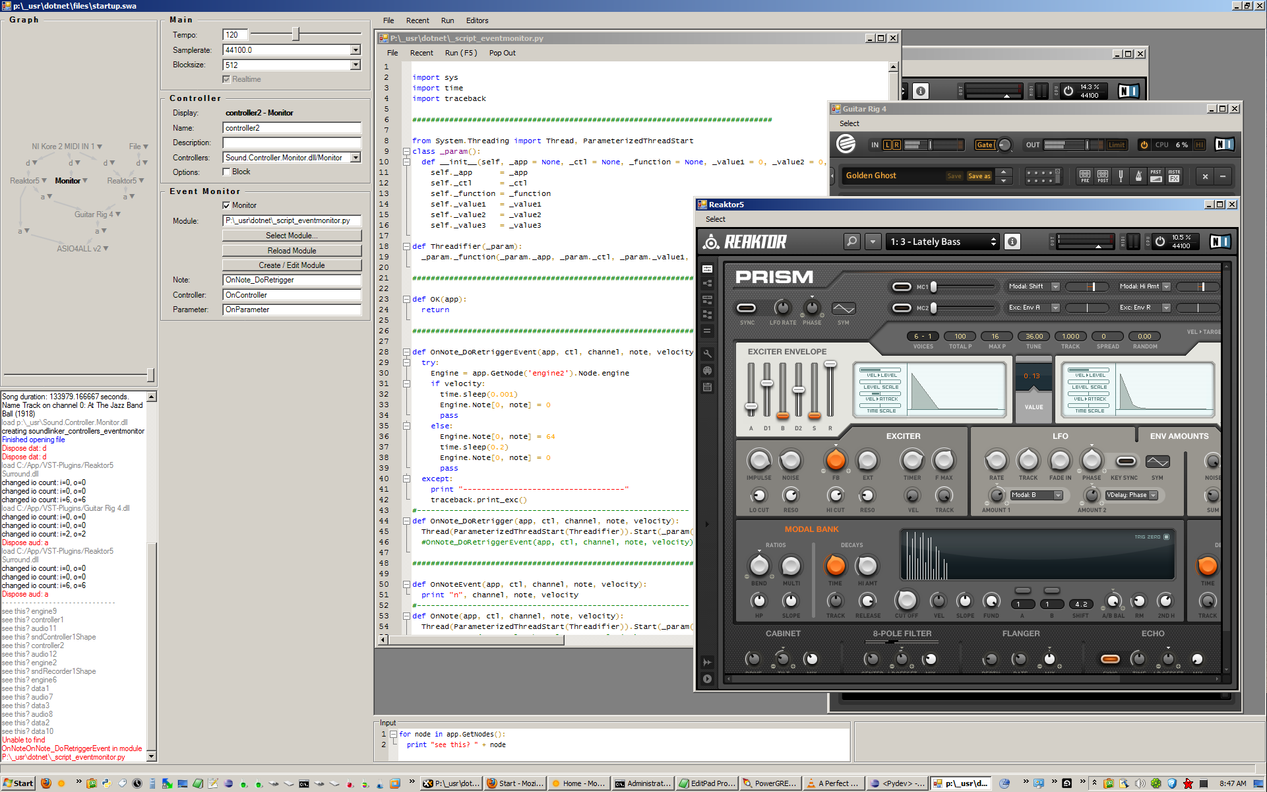This screenshot has height=792, width=1267.
Task: Open script editor Pop Out menu
Action: [x=502, y=53]
